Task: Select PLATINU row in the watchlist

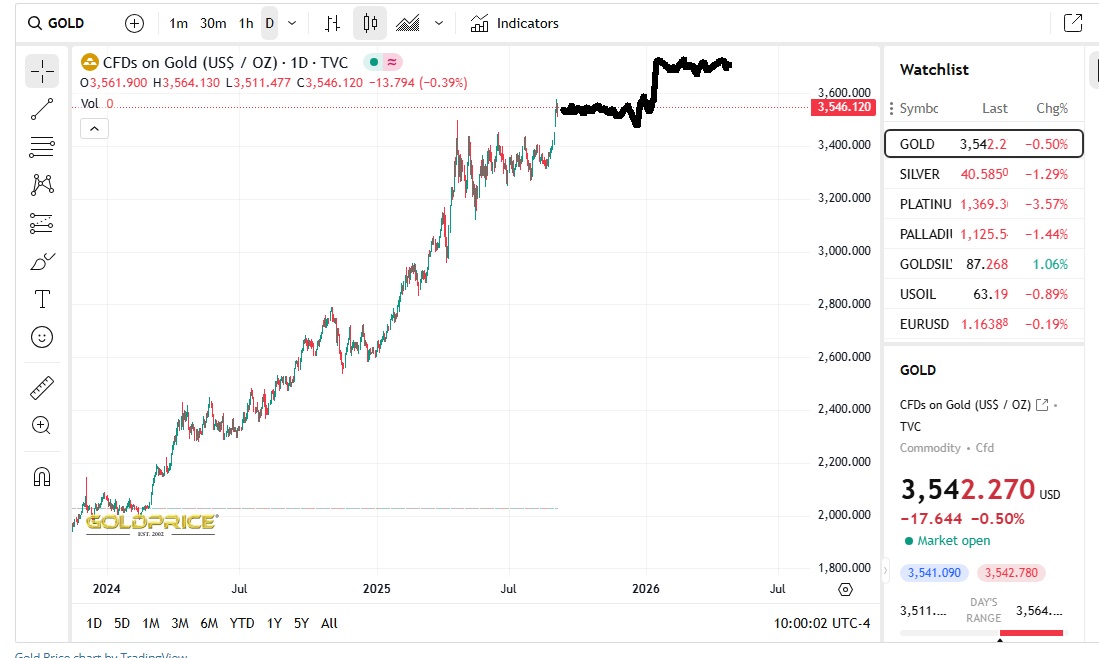Action: pyautogui.click(x=983, y=204)
